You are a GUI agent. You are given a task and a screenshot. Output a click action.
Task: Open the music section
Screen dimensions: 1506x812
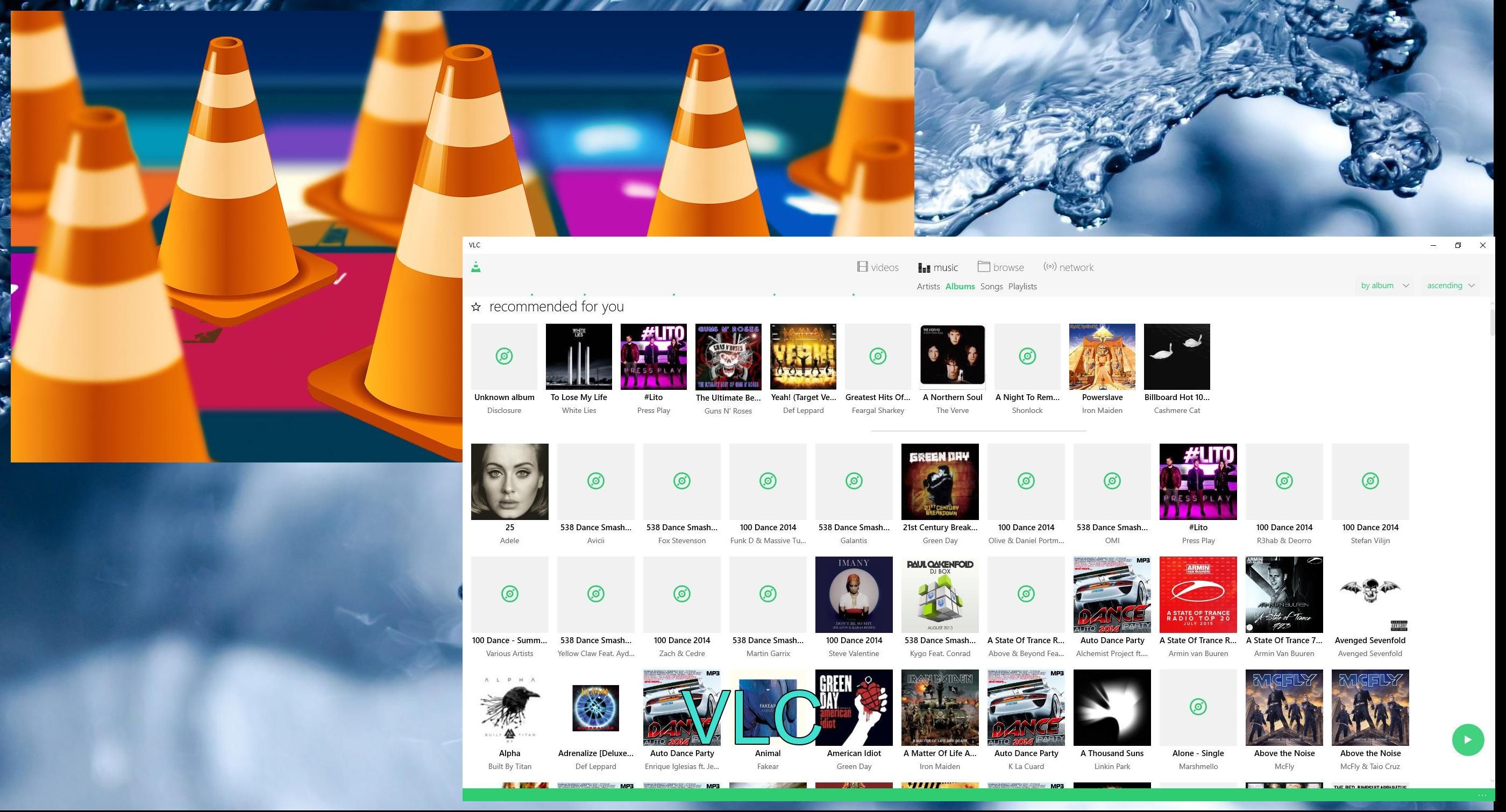pyautogui.click(x=937, y=267)
